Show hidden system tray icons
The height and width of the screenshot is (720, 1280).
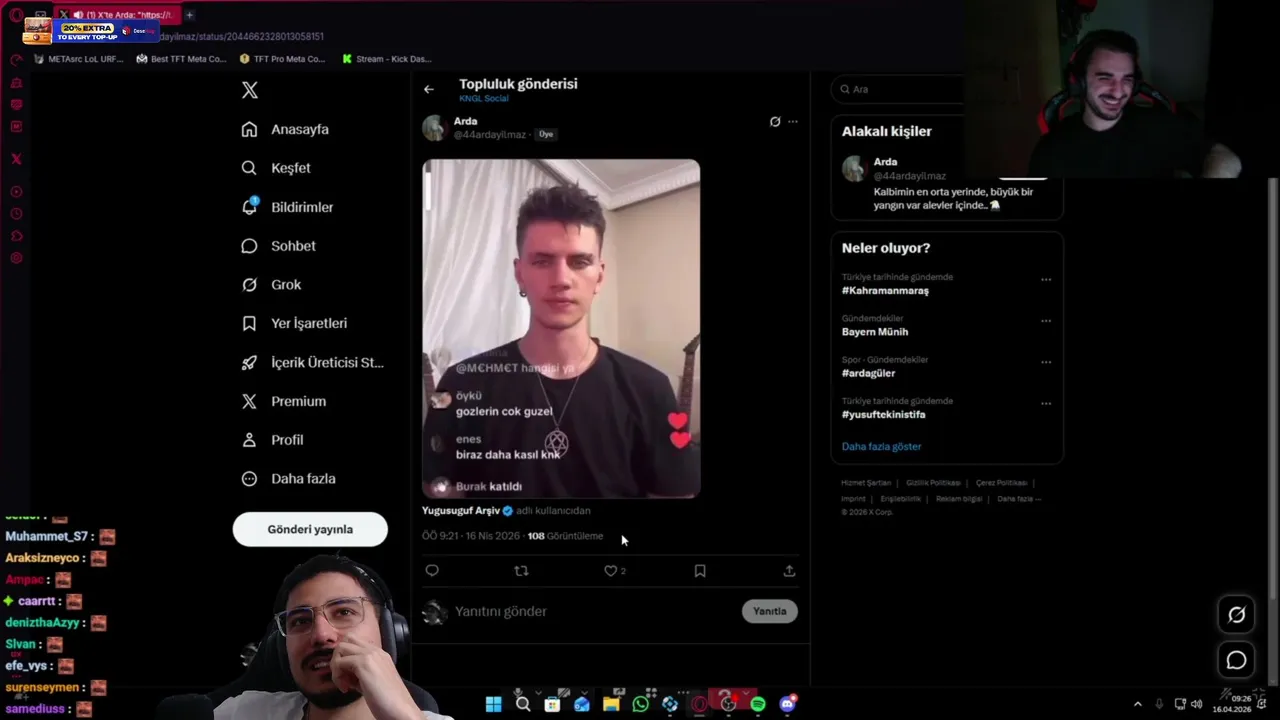coord(1137,704)
